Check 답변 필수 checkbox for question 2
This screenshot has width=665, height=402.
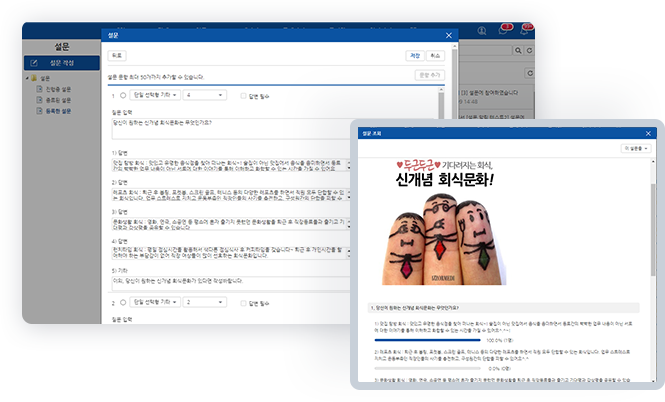[x=243, y=303]
